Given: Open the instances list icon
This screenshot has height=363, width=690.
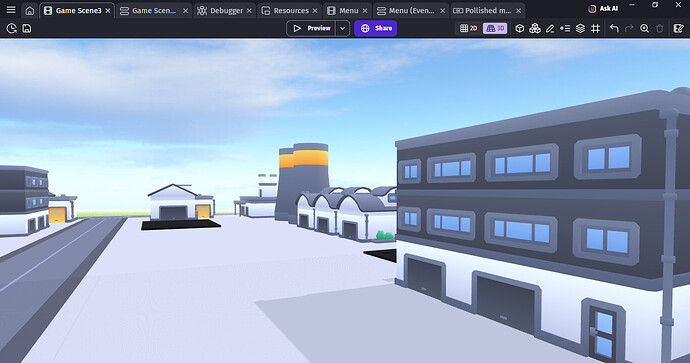Looking at the screenshot, I should click(x=565, y=29).
